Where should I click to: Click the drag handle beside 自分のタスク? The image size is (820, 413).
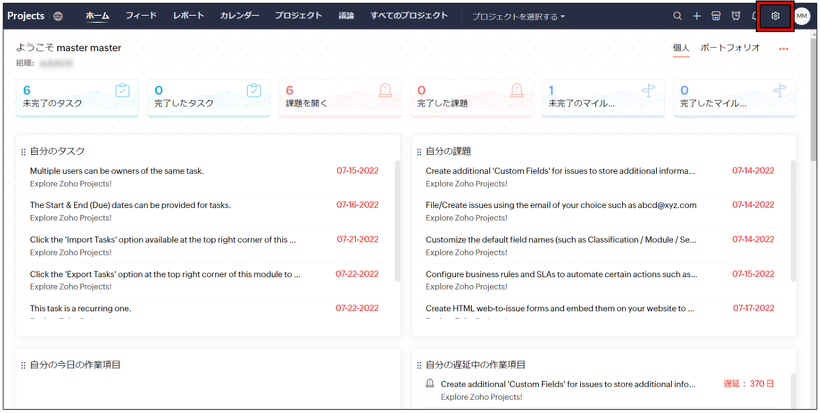tap(23, 152)
